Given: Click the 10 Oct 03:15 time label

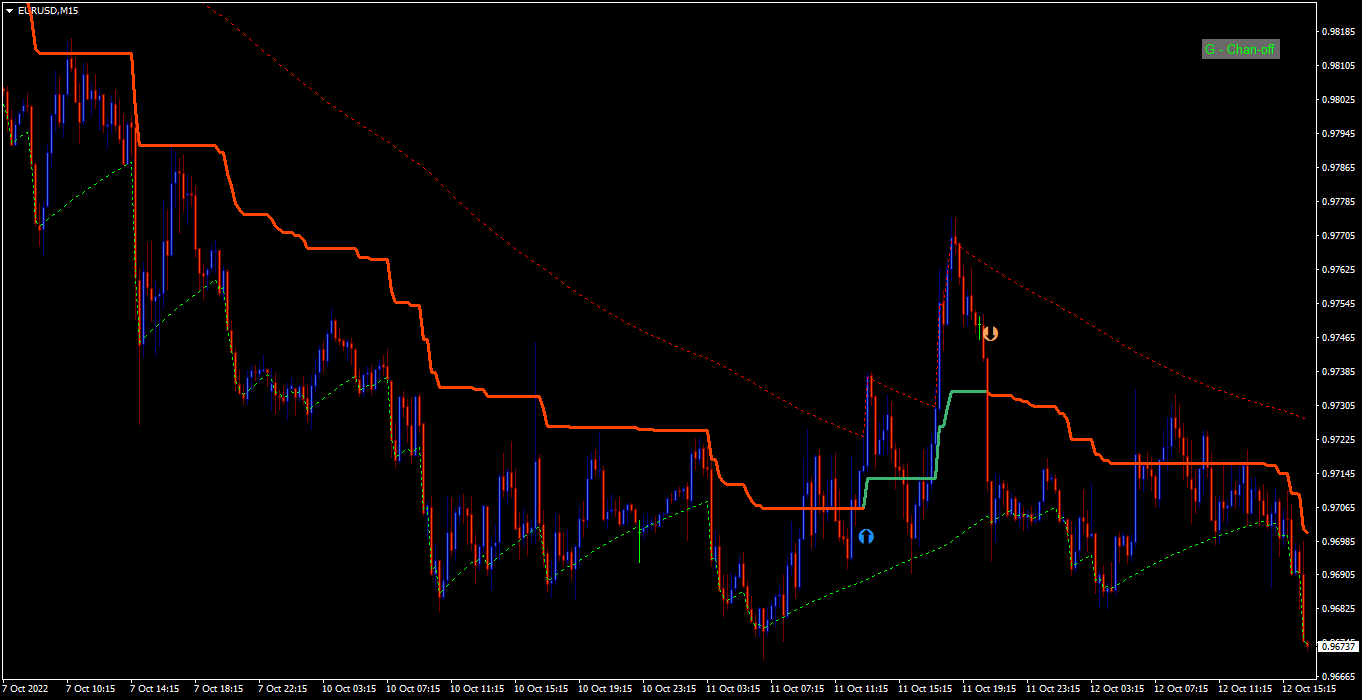Looking at the screenshot, I should pos(348,689).
